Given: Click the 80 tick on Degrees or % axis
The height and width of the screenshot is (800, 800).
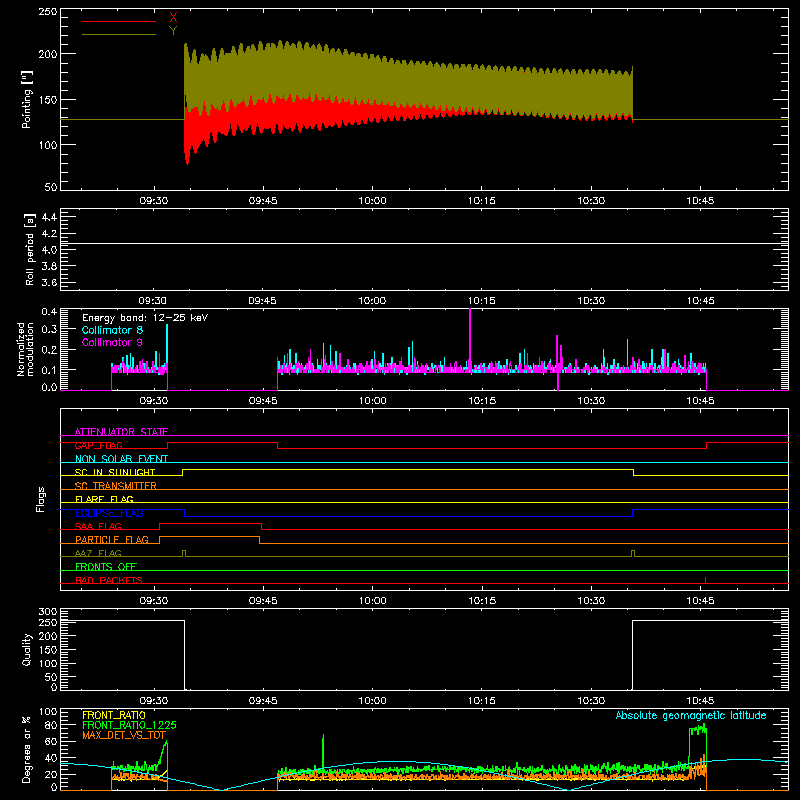Looking at the screenshot, I should coord(51,724).
